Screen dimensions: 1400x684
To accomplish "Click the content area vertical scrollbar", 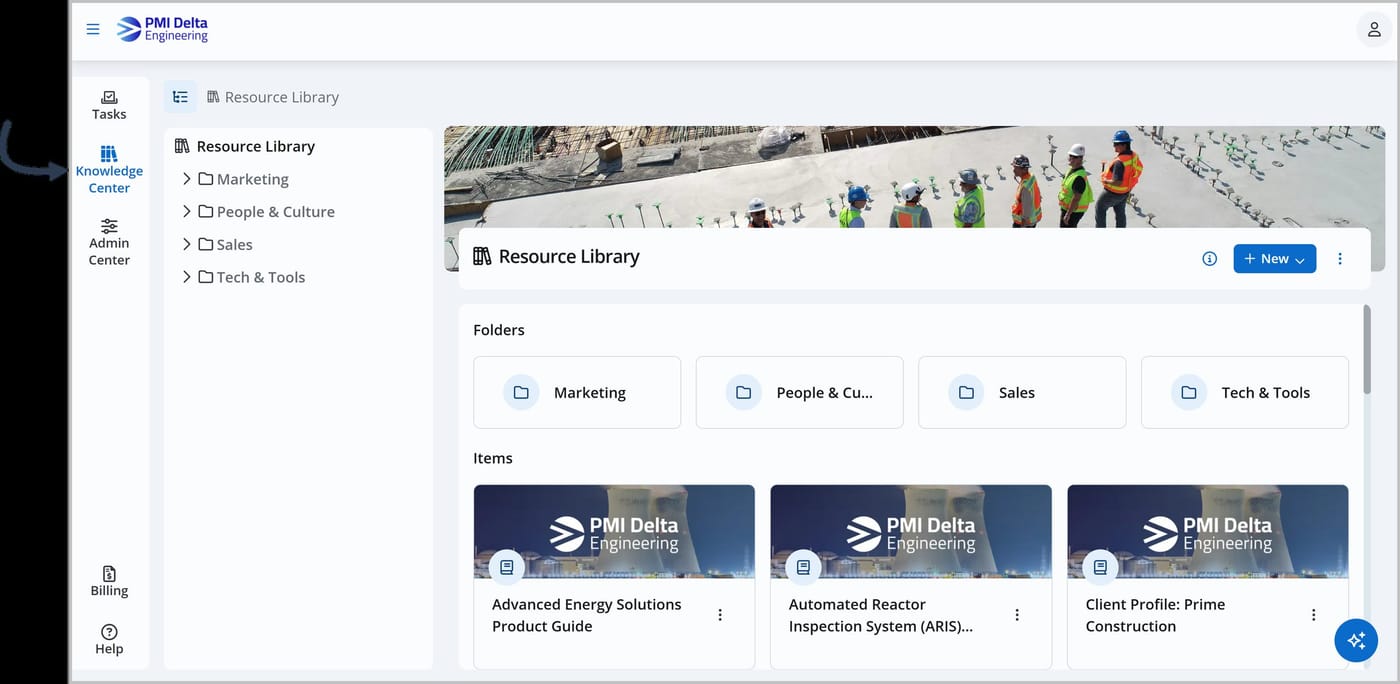I will point(1366,350).
